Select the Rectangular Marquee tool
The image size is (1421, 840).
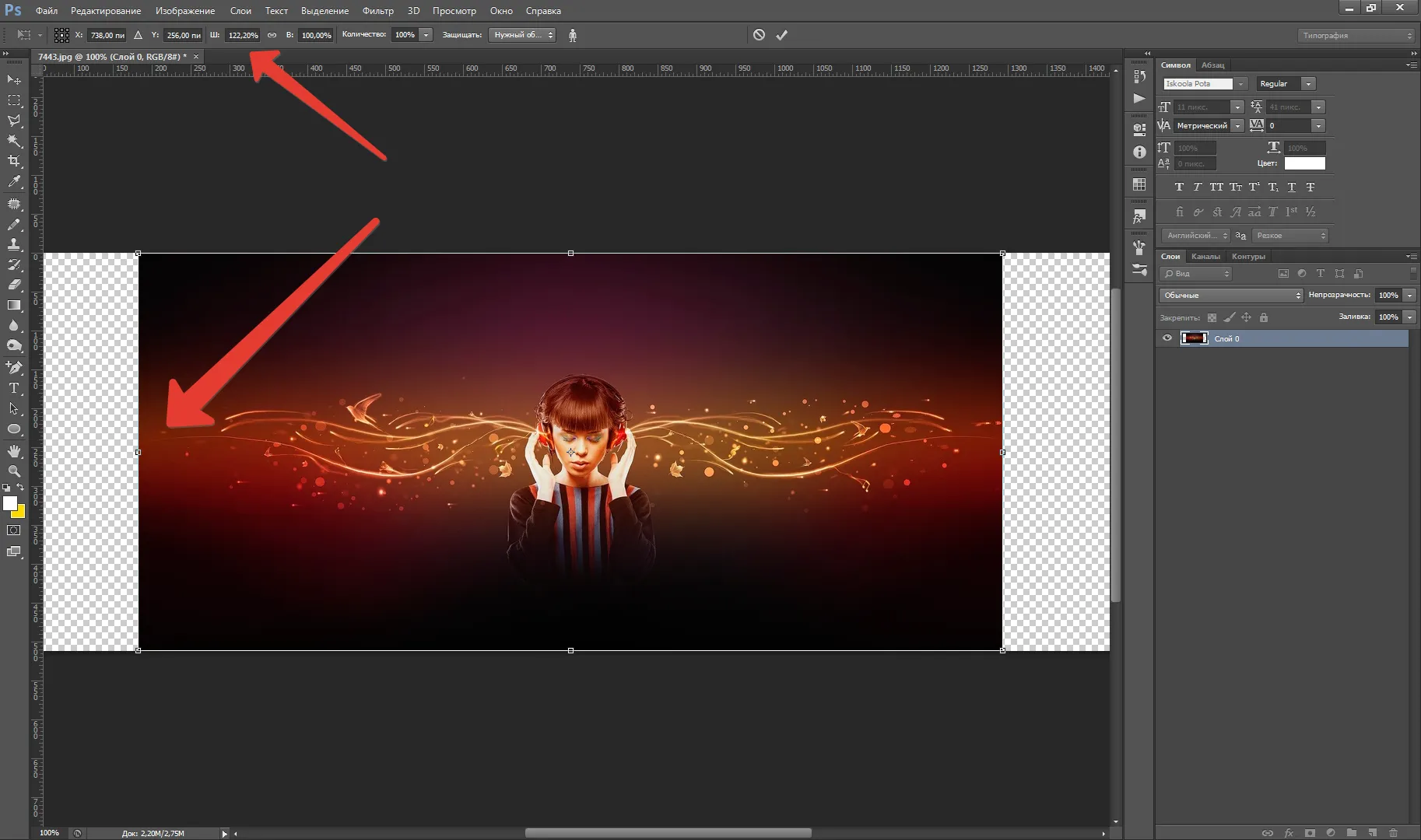click(x=14, y=100)
